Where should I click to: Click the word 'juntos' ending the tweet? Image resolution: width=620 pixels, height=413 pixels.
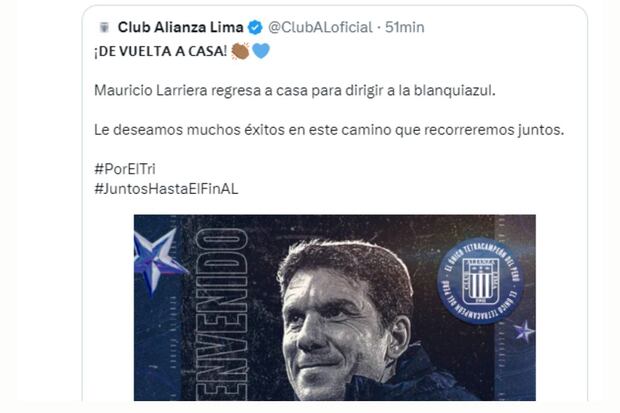541,130
